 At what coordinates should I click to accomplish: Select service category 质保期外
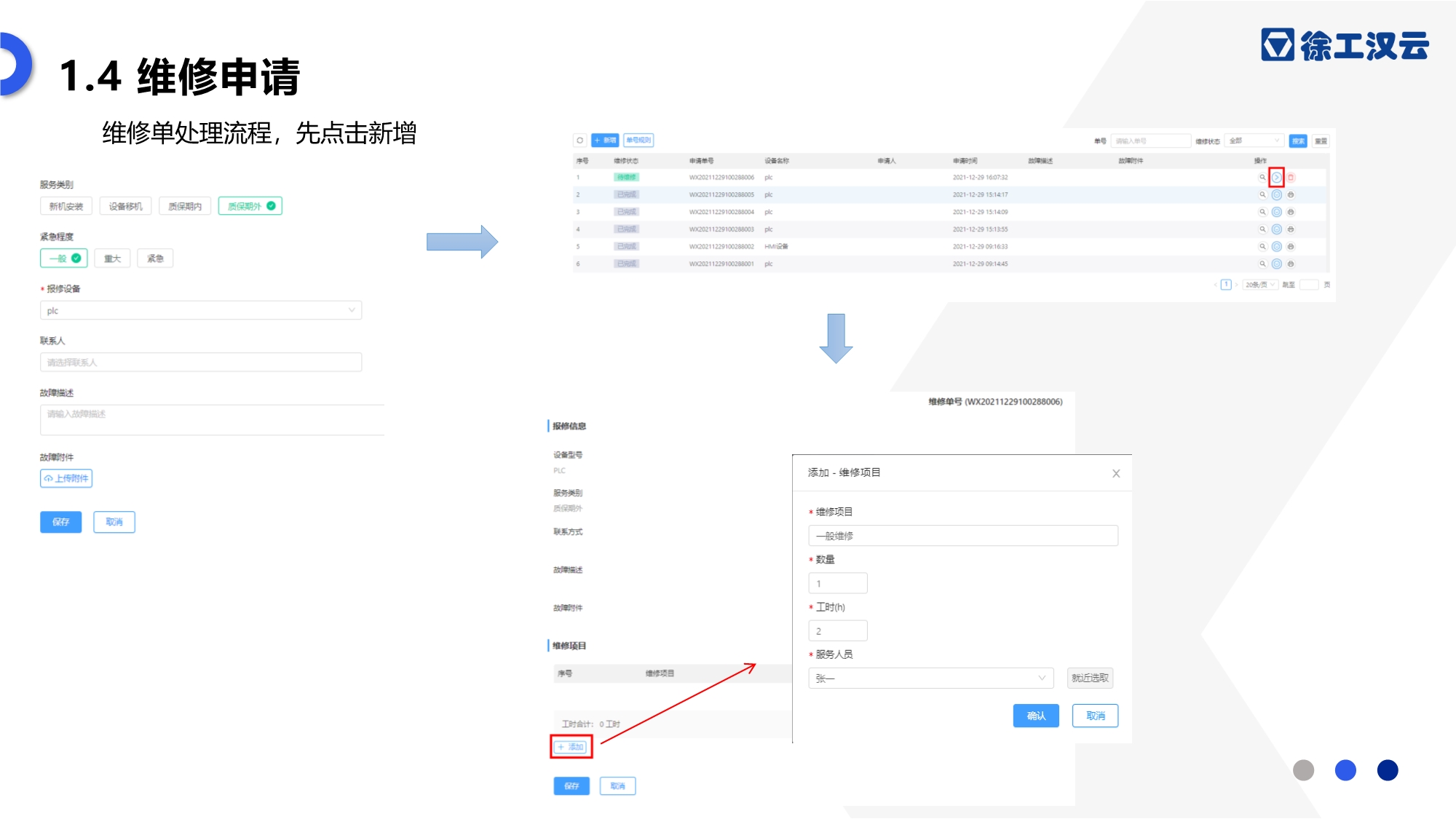click(x=250, y=207)
